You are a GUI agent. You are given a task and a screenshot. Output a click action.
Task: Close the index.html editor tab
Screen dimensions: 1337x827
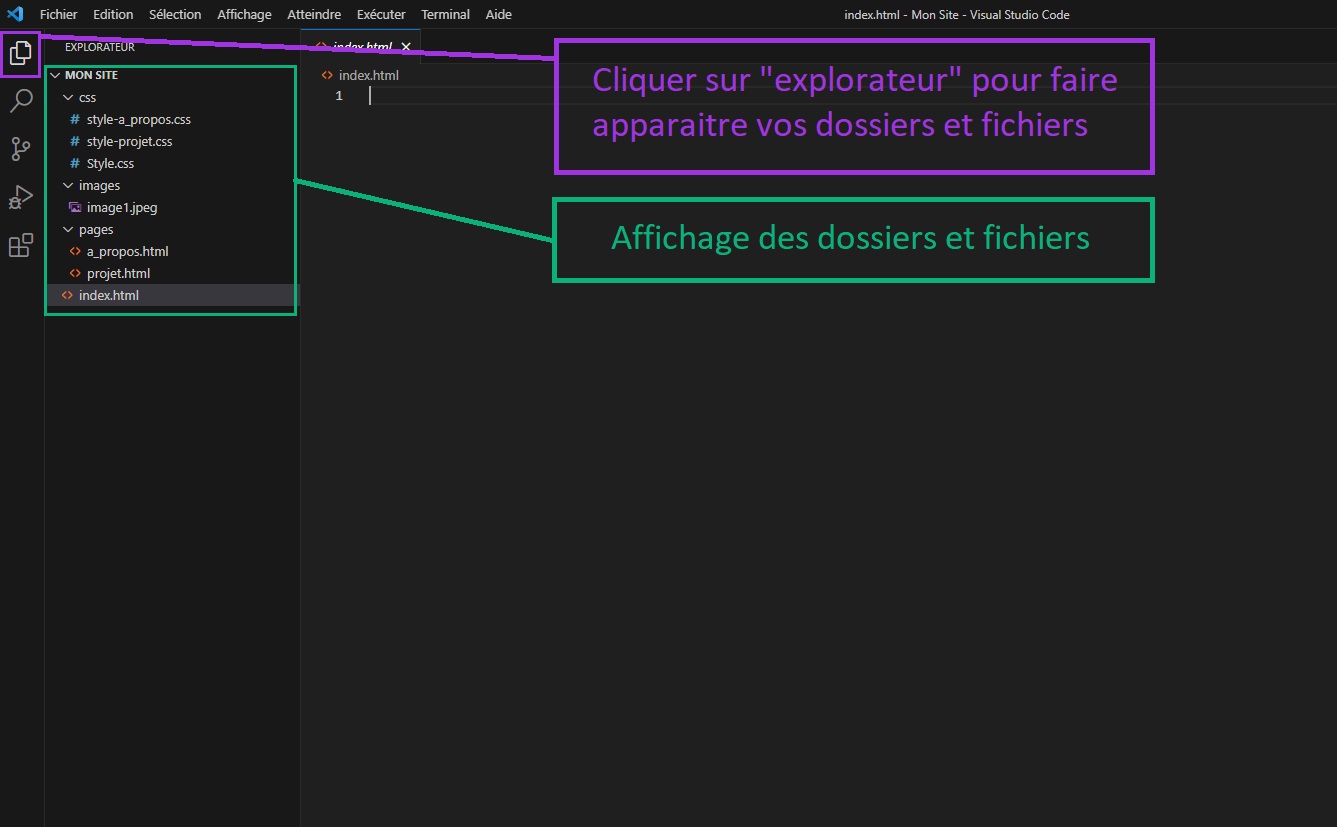[406, 47]
